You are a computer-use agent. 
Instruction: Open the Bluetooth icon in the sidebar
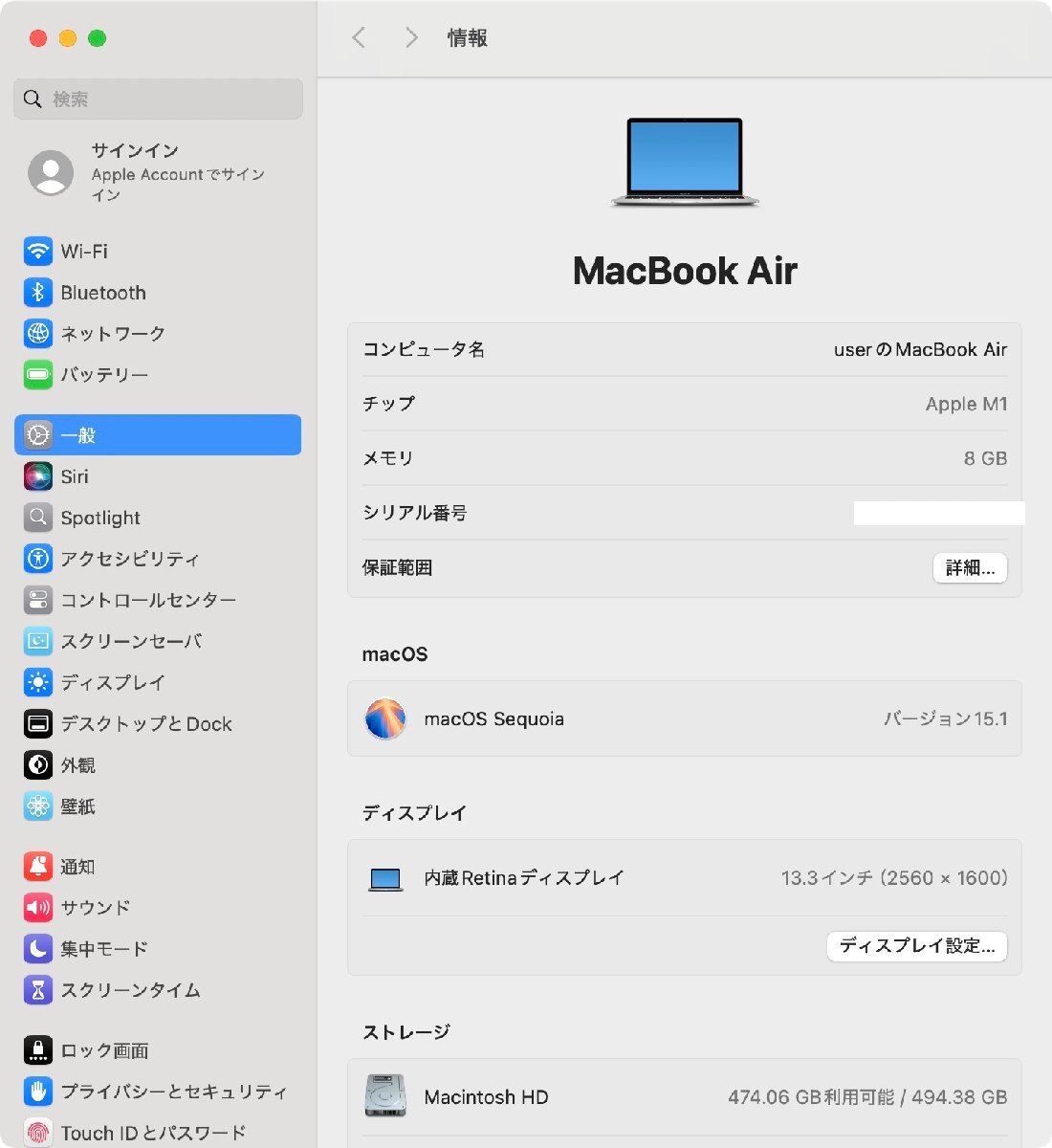click(38, 293)
